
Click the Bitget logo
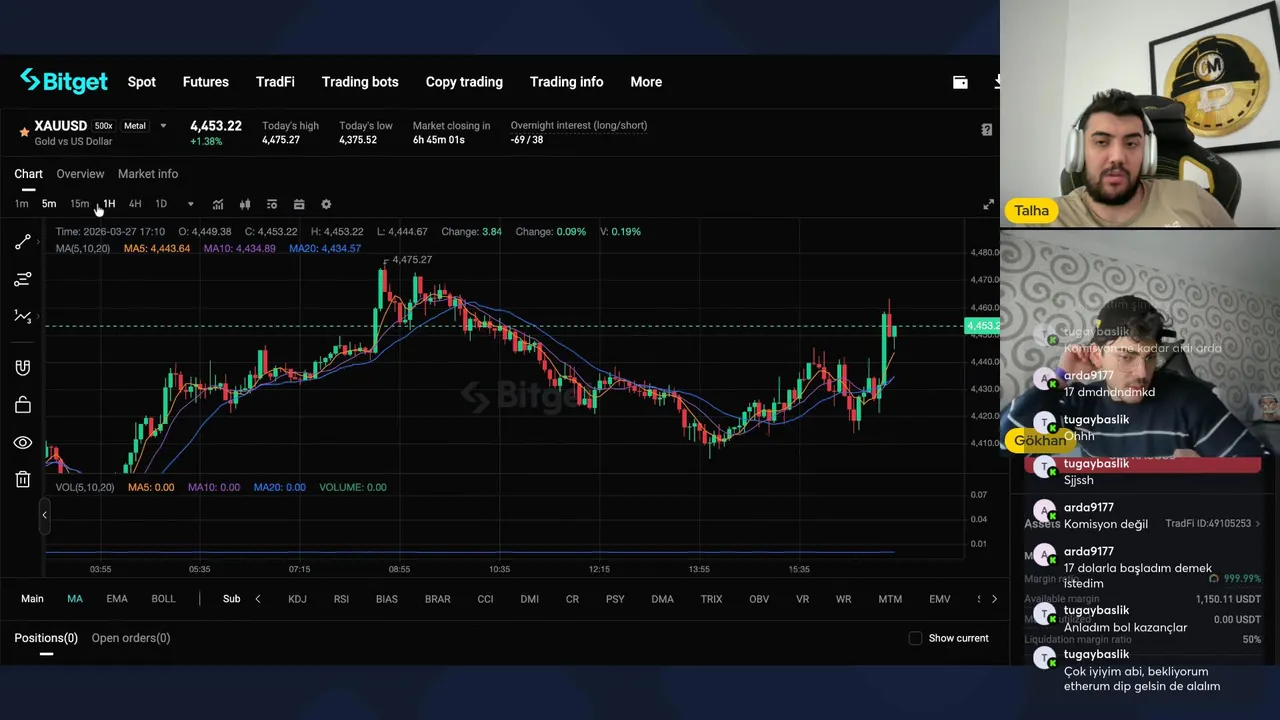point(64,82)
